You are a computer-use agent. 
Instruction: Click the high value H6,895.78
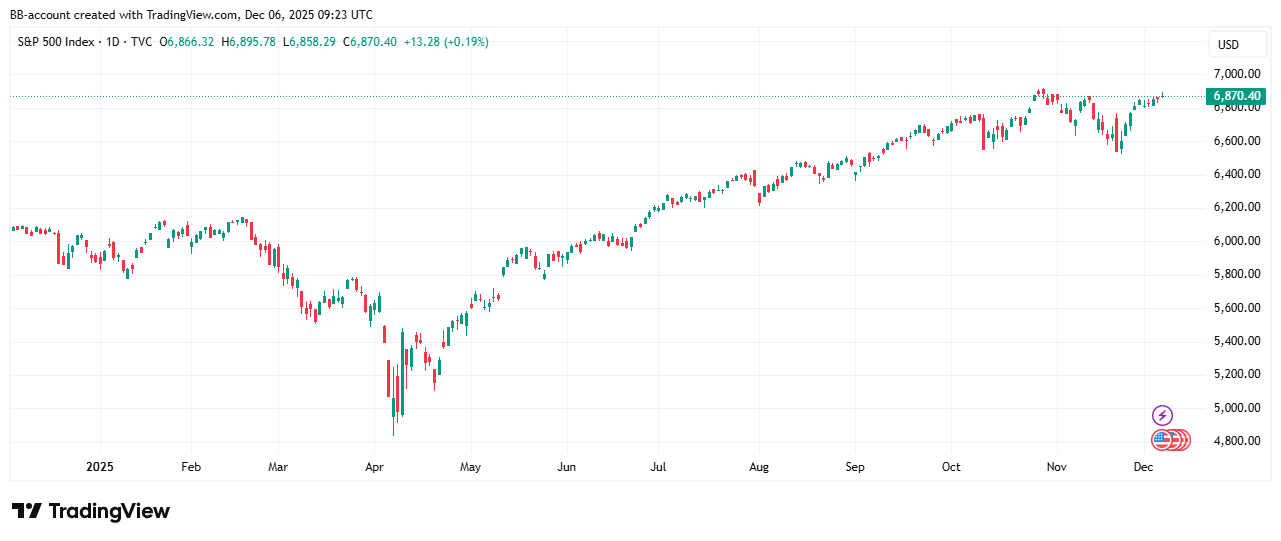click(251, 42)
